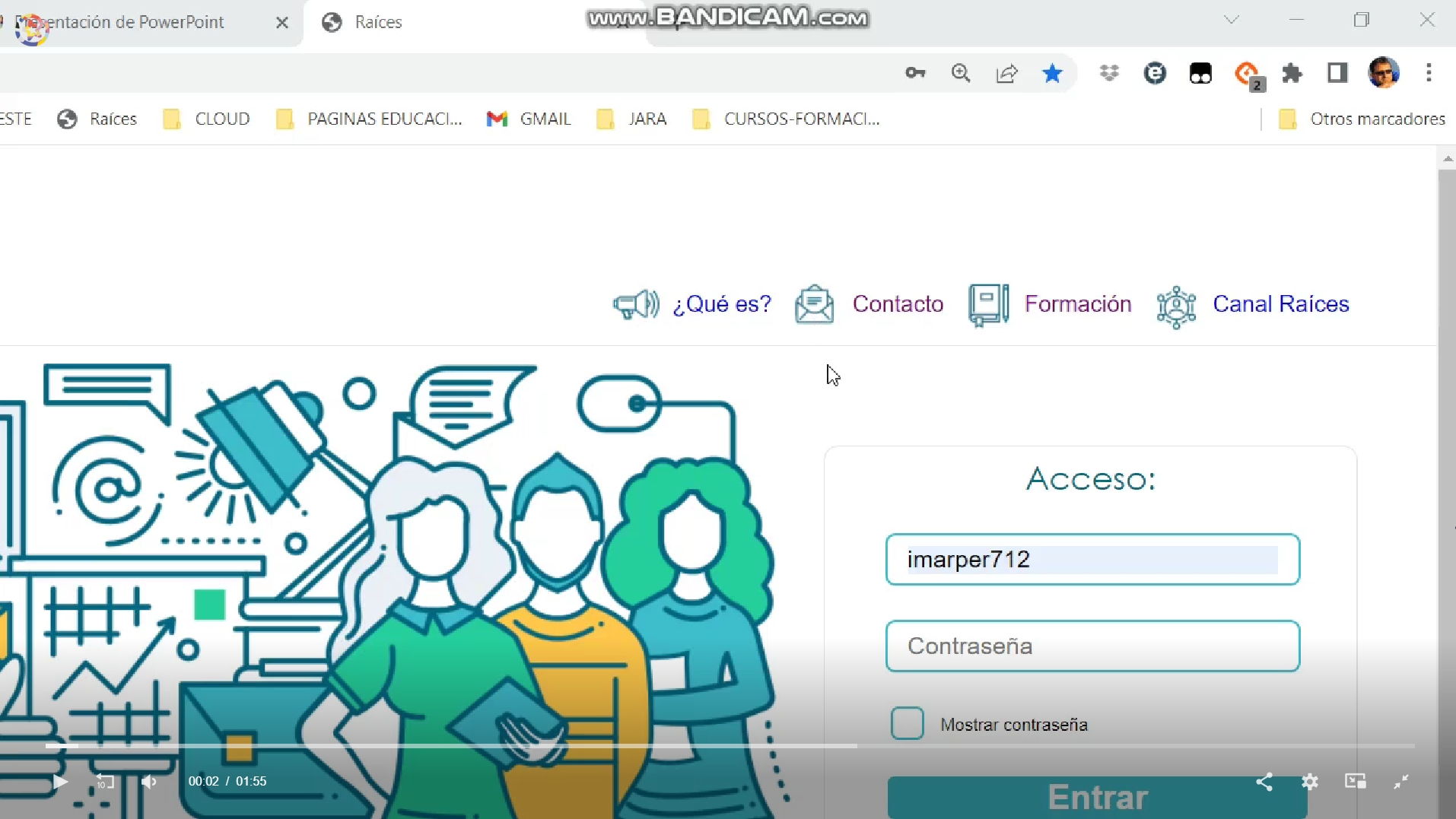This screenshot has height=819, width=1456.
Task: Expand the tab search chevron
Action: point(1232,20)
